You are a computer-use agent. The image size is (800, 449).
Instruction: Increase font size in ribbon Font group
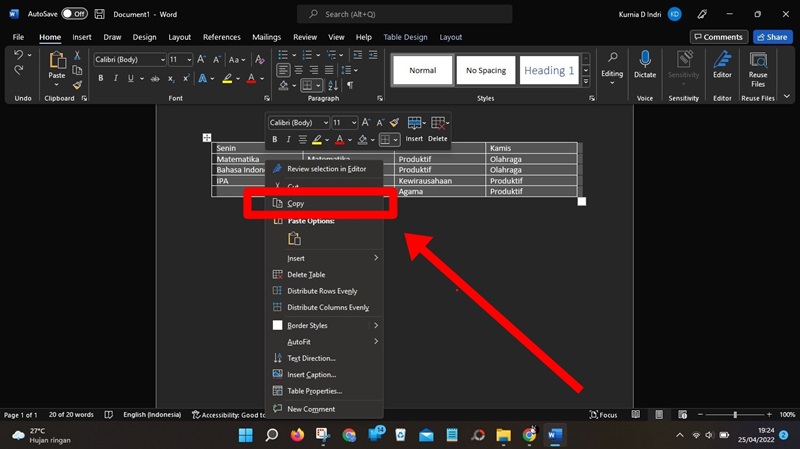(x=202, y=60)
